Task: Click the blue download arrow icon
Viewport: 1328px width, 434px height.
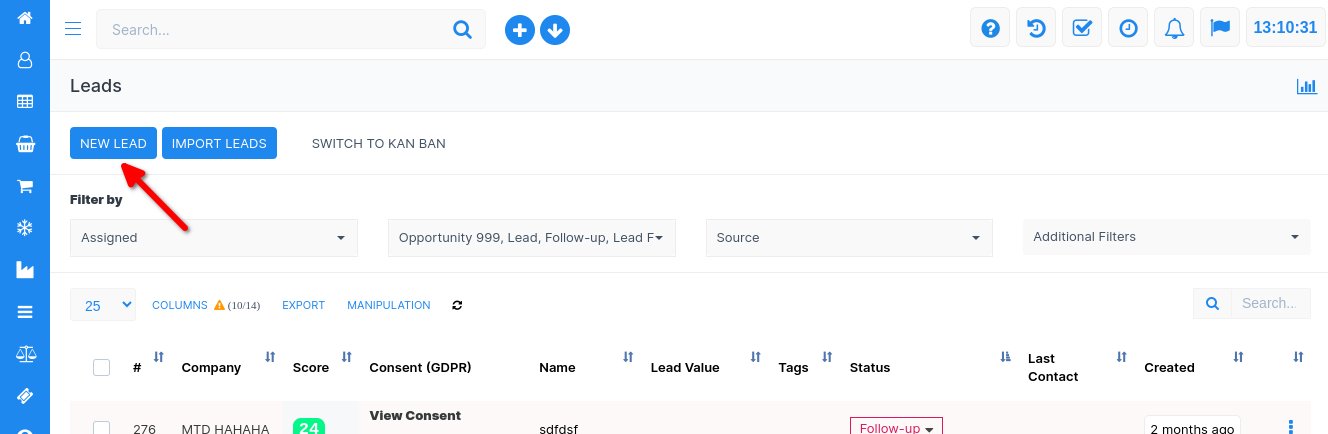Action: [555, 30]
